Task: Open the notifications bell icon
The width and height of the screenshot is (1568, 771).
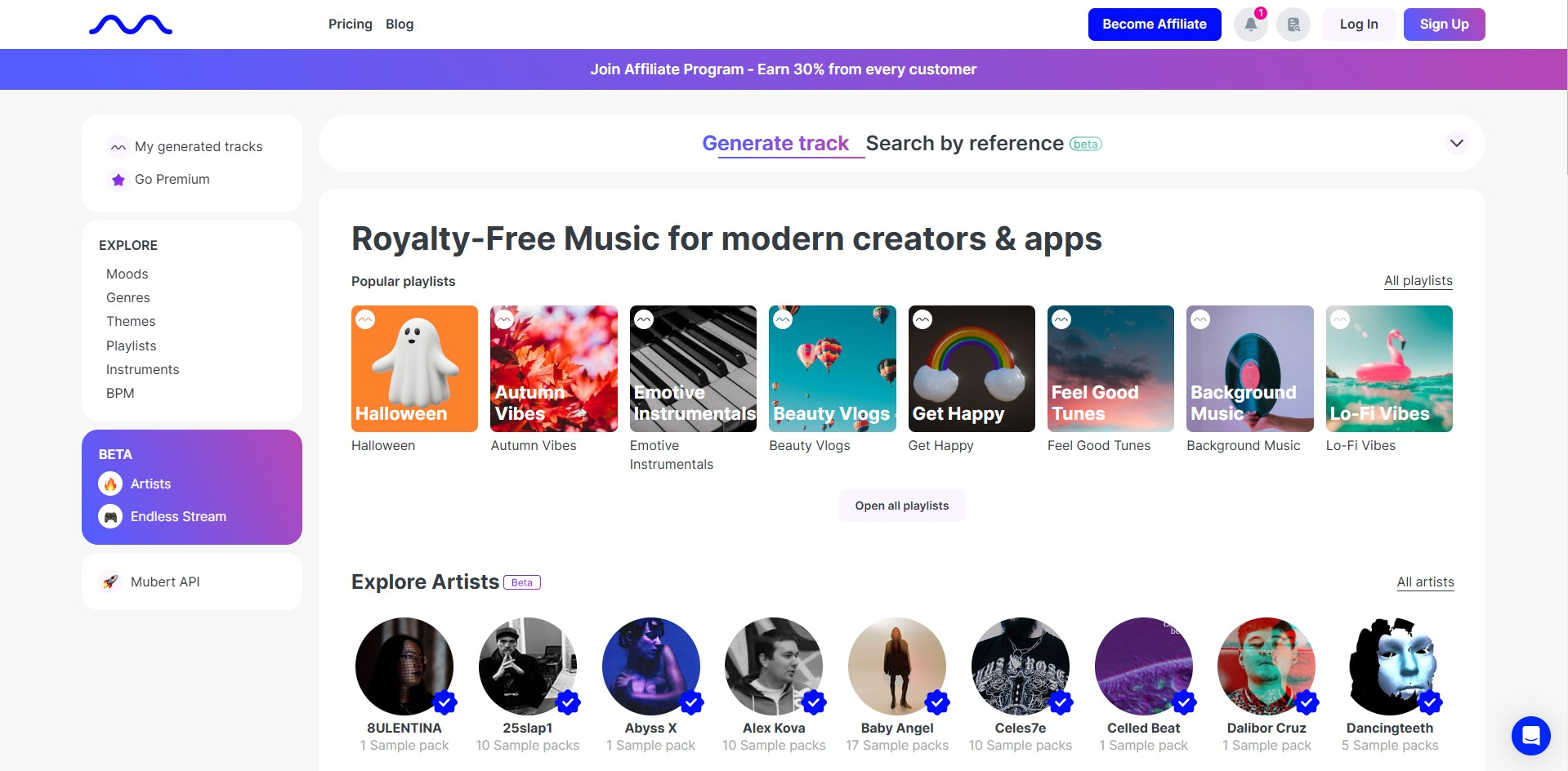Action: pos(1250,25)
